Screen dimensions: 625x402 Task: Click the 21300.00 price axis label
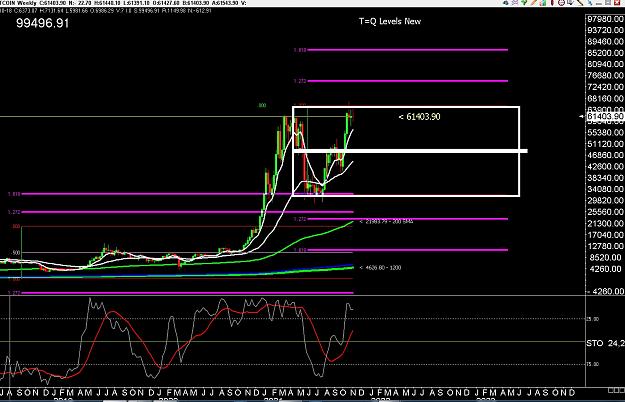605,224
